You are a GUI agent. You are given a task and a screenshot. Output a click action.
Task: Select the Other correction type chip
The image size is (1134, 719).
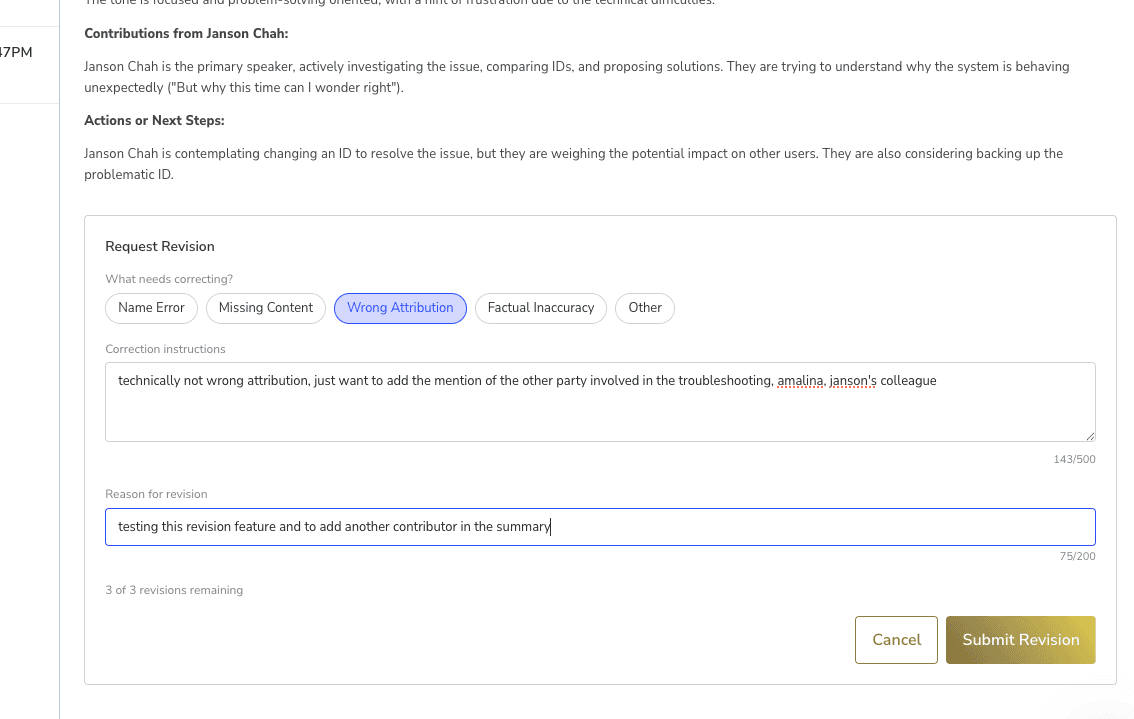coord(645,308)
